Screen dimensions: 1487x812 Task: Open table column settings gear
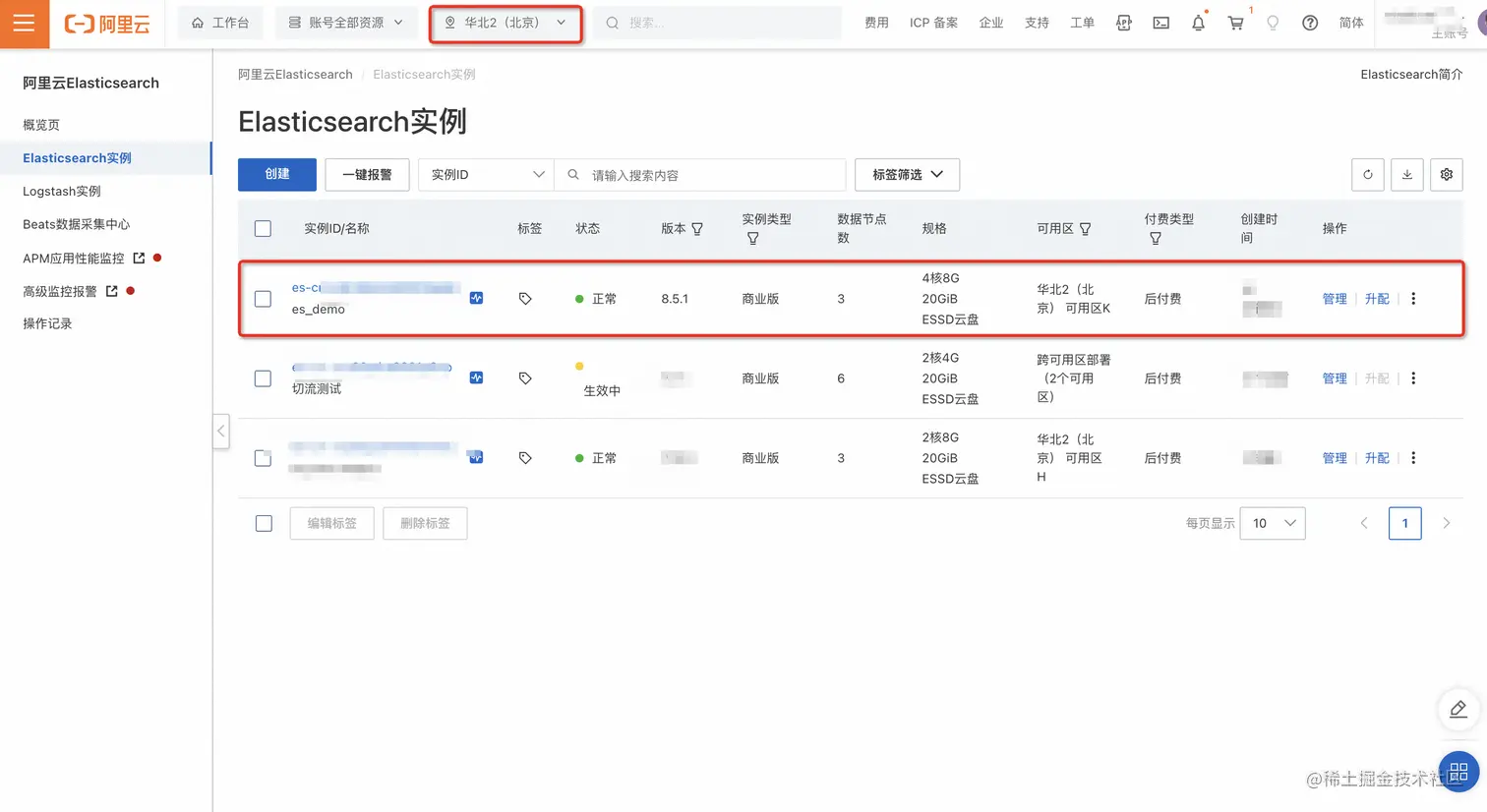[1447, 174]
